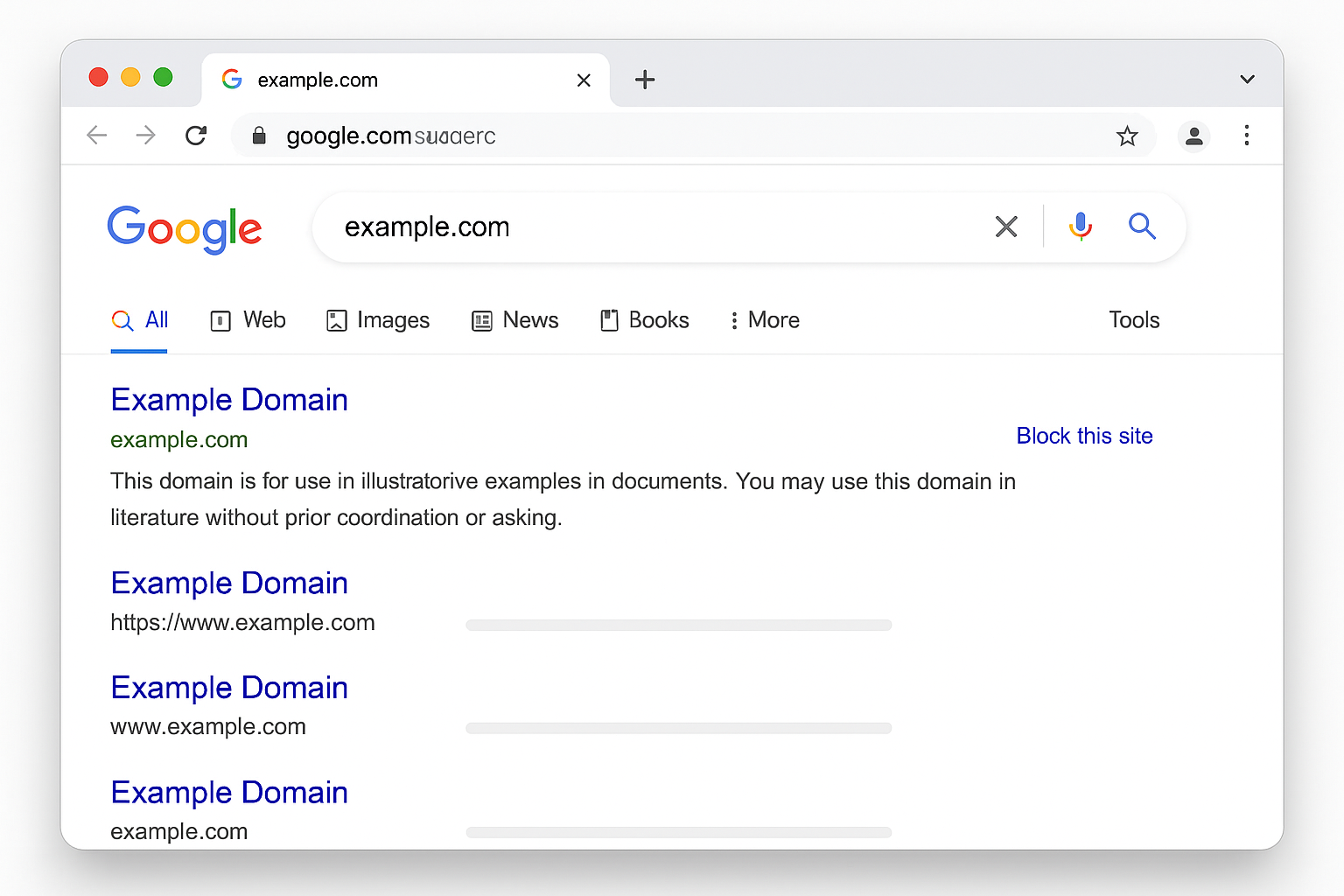Click the back navigation arrow
Viewport: 1344px width, 896px height.
click(x=96, y=136)
